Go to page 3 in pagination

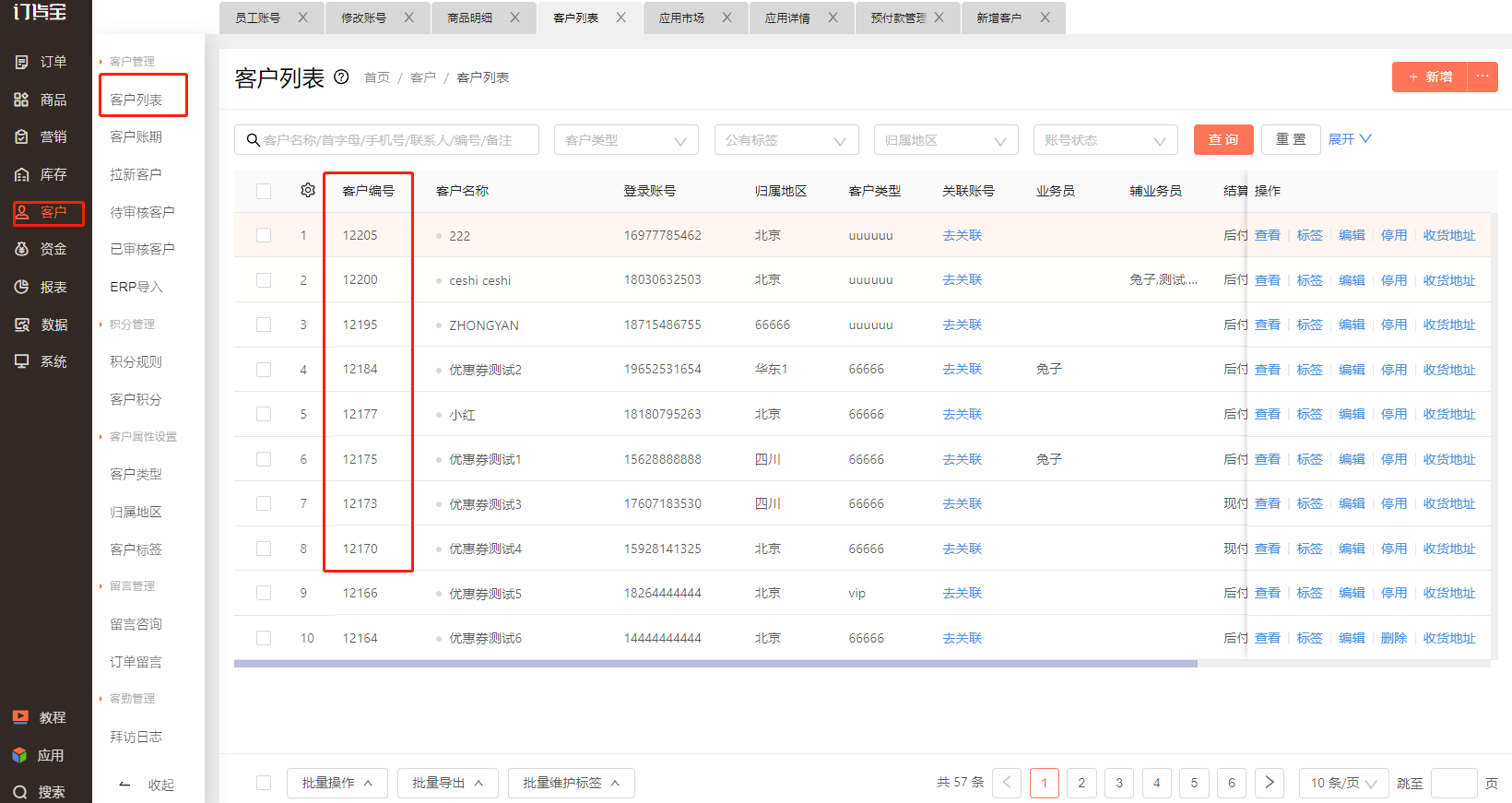[x=1119, y=783]
